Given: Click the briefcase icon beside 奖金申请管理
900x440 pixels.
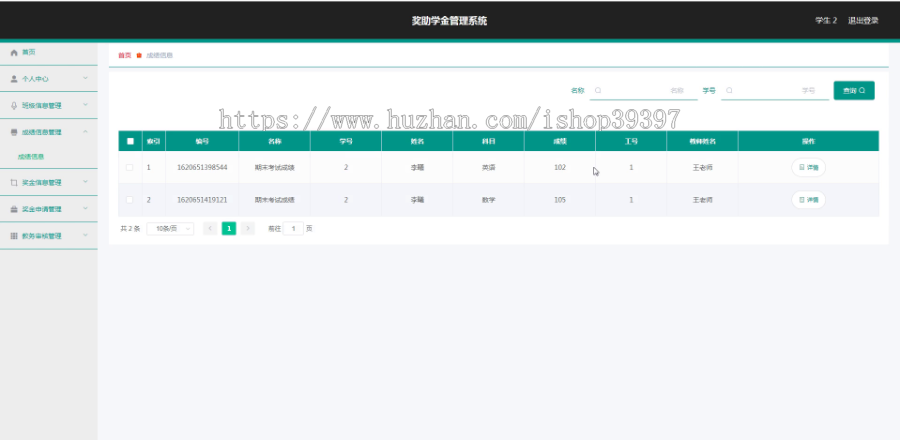Looking at the screenshot, I should pyautogui.click(x=14, y=209).
